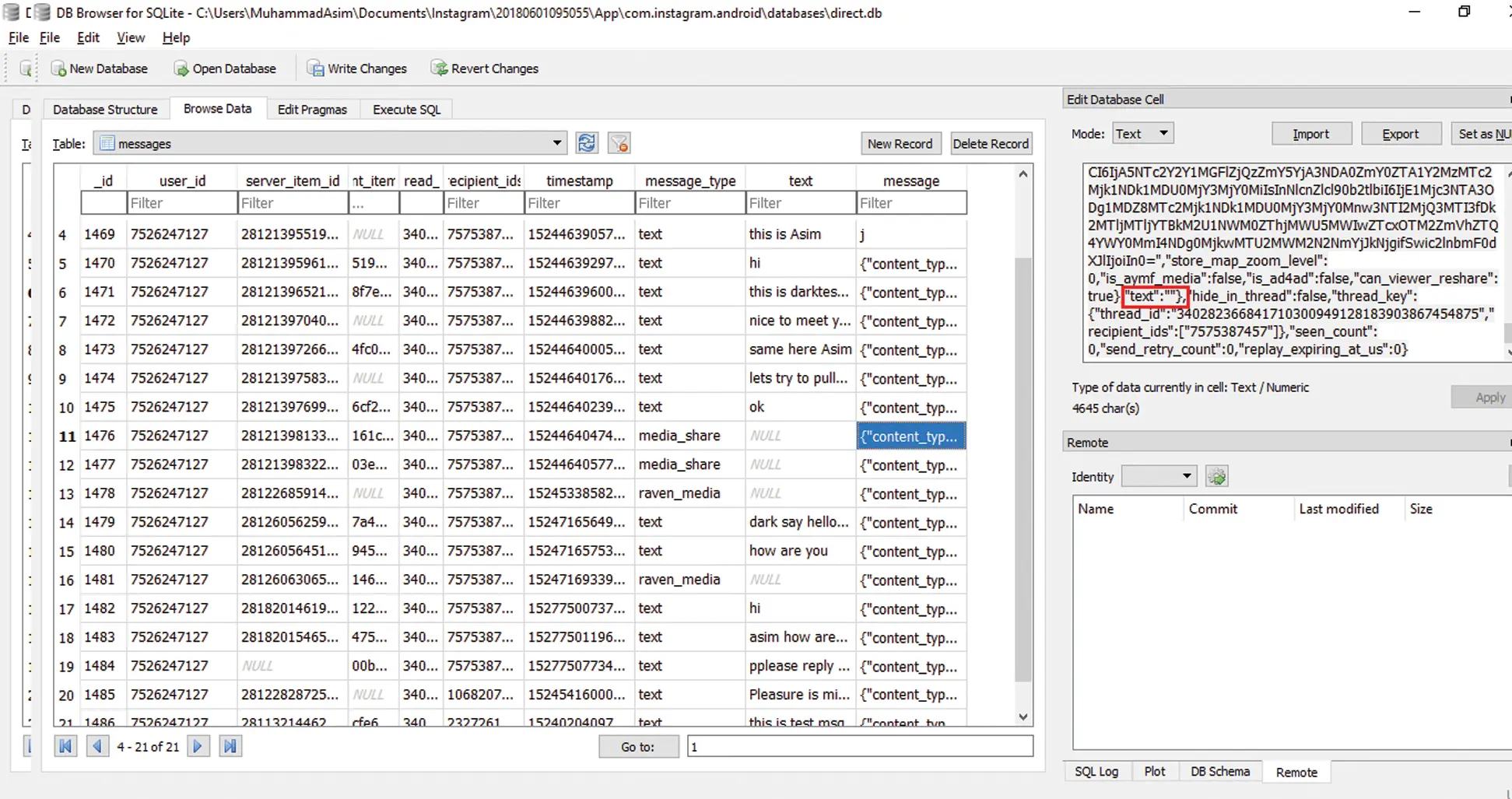Open the Mode Text dropdown
Screen dimensions: 1512x799
tap(1142, 133)
